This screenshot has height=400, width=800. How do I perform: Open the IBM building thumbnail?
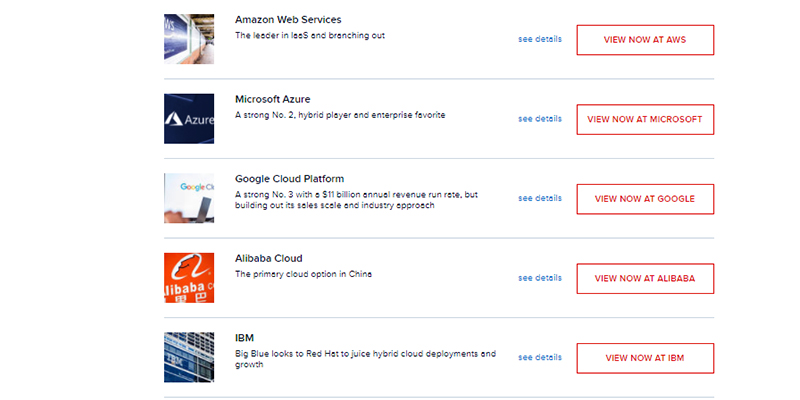[x=189, y=357]
